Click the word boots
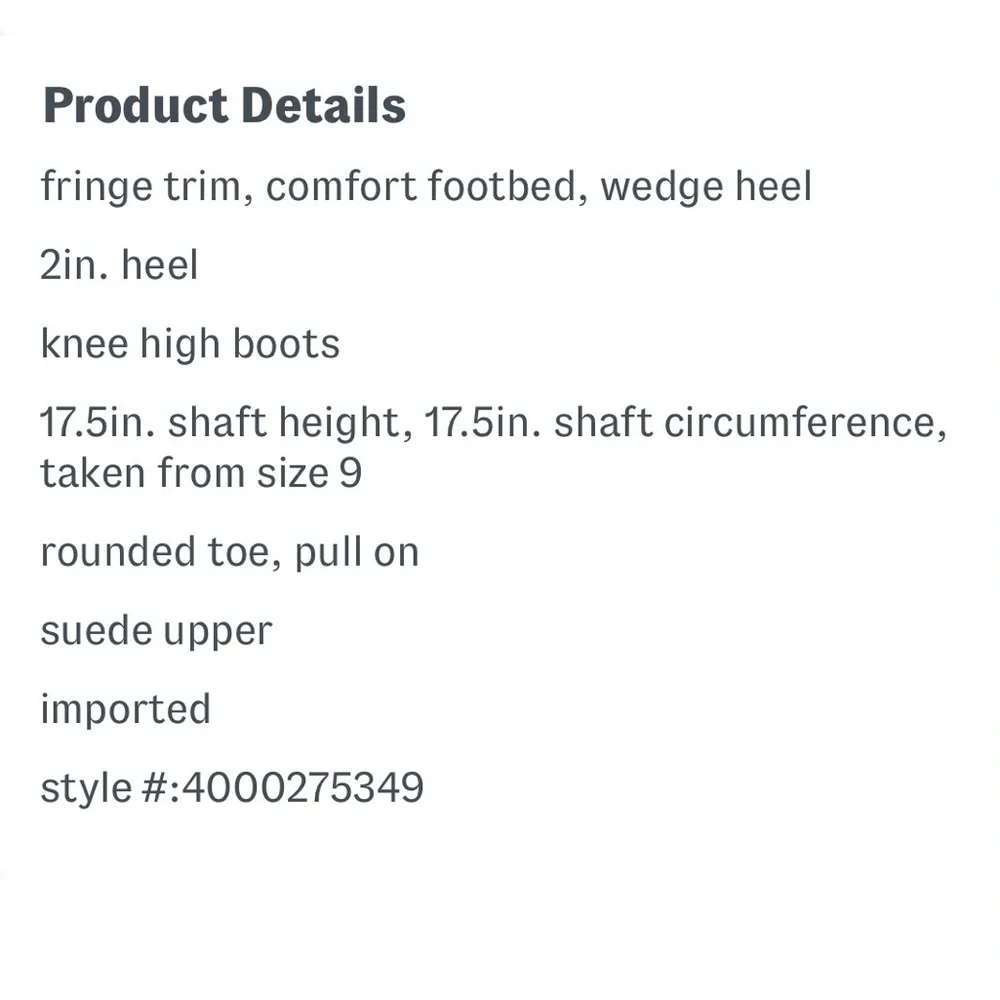 click(x=286, y=344)
